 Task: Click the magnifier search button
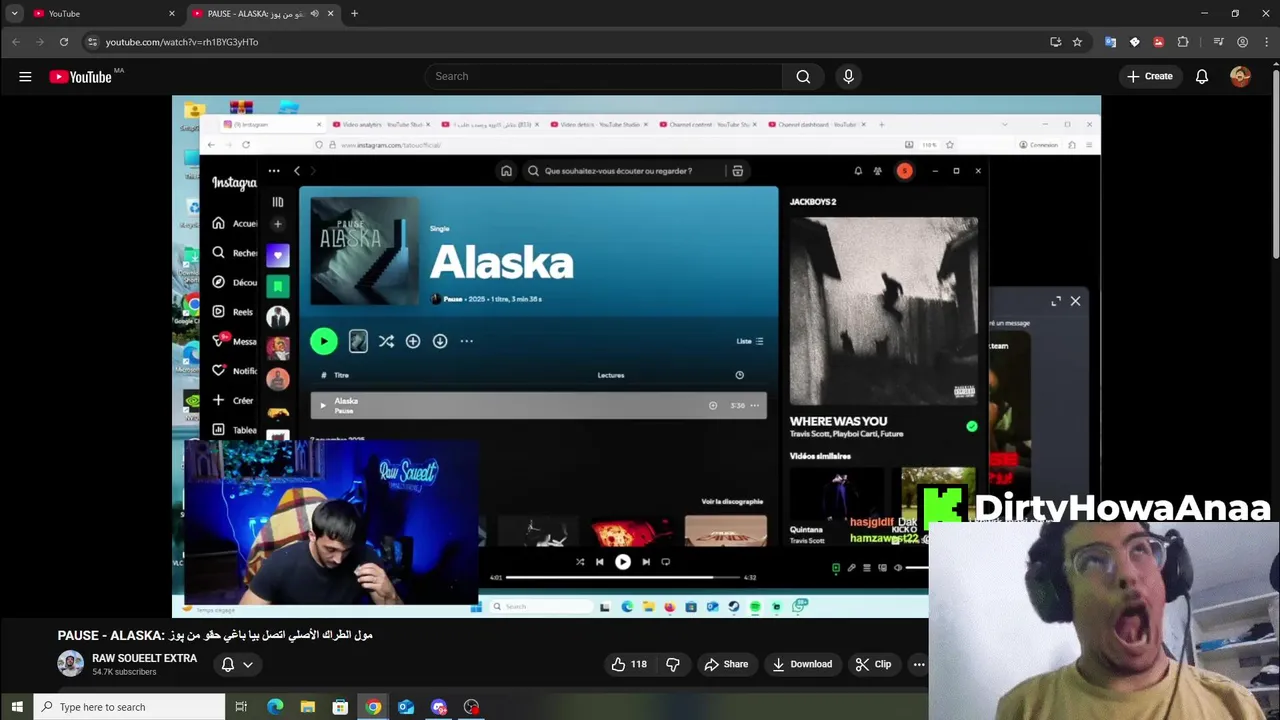803,76
